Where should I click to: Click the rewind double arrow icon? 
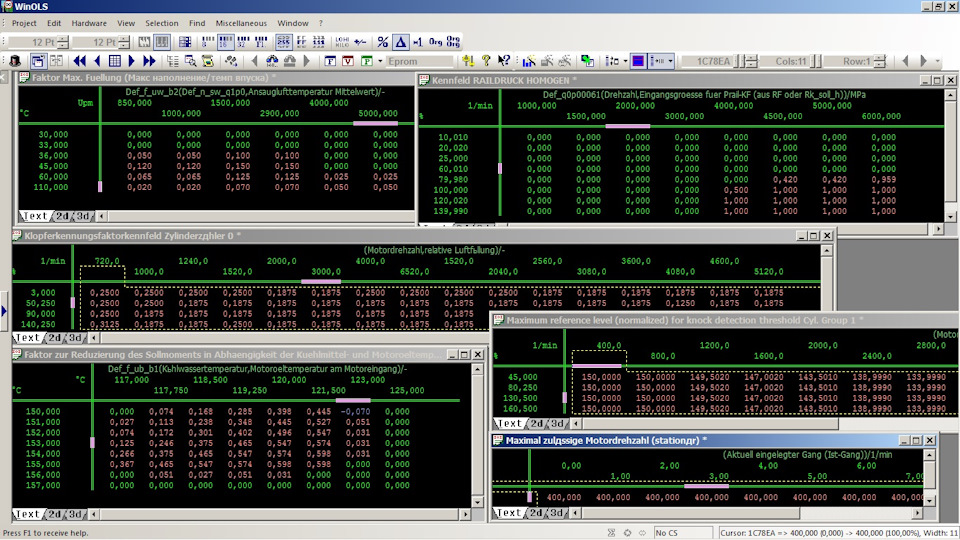coord(78,61)
